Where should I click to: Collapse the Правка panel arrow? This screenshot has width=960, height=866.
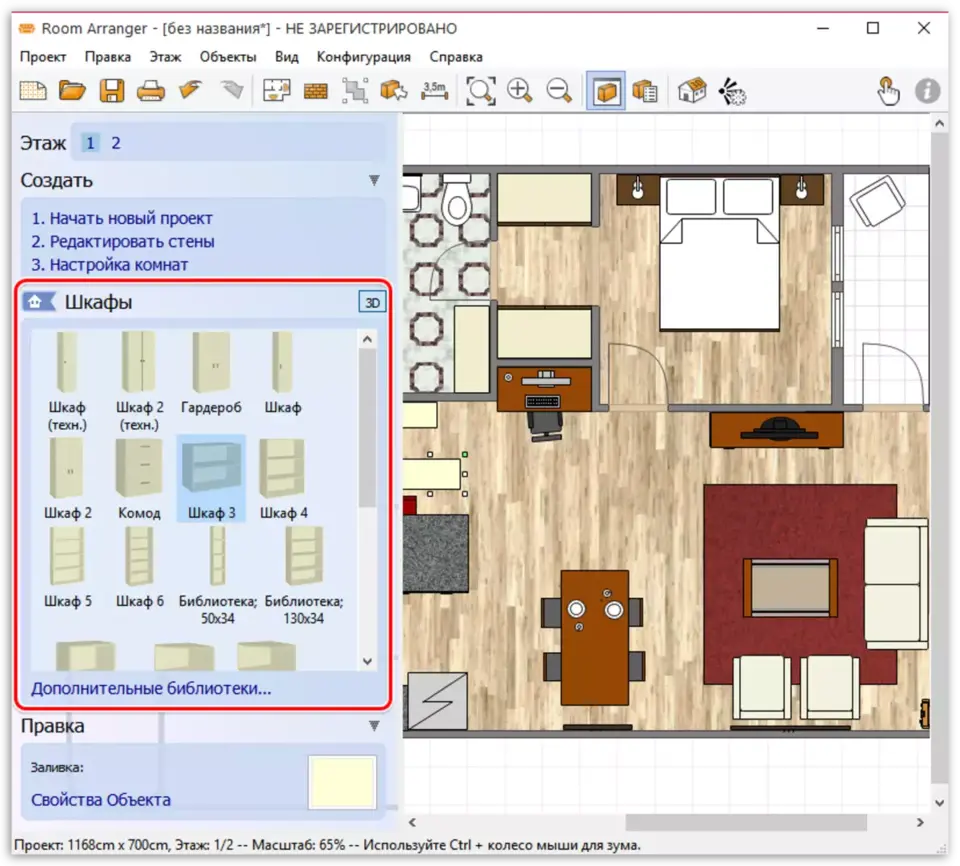[x=374, y=726]
